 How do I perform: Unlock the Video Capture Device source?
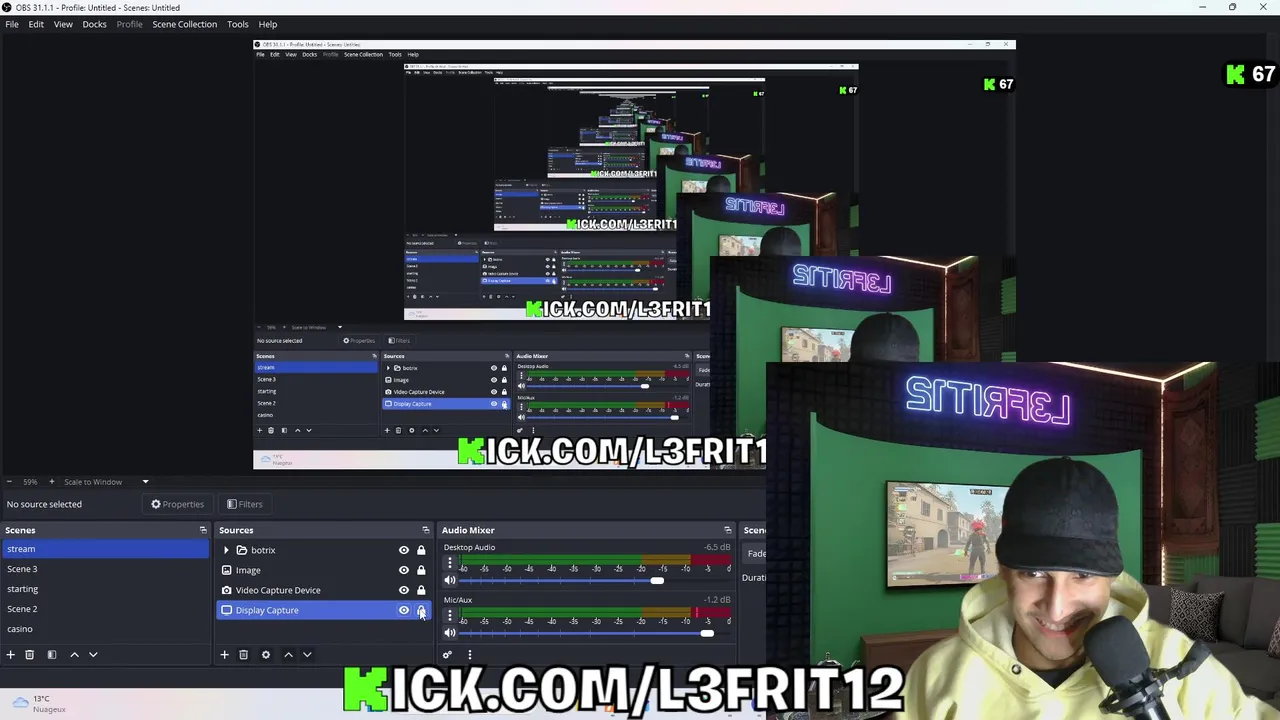click(421, 590)
